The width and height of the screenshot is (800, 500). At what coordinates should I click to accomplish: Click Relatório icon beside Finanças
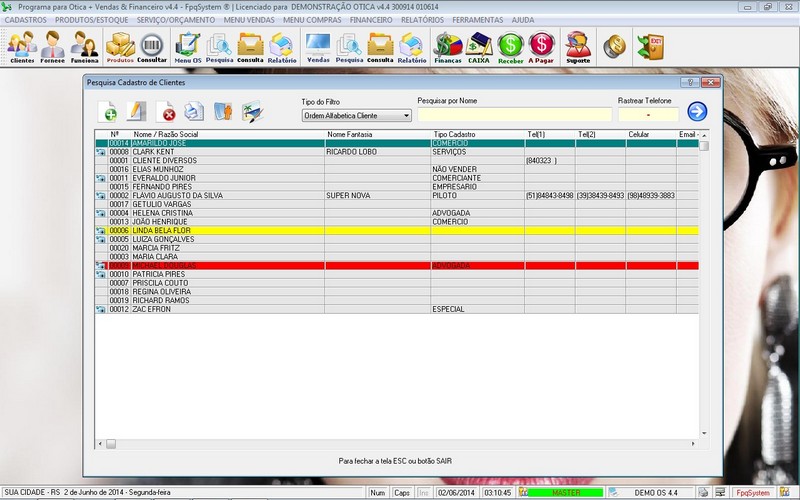[x=412, y=47]
